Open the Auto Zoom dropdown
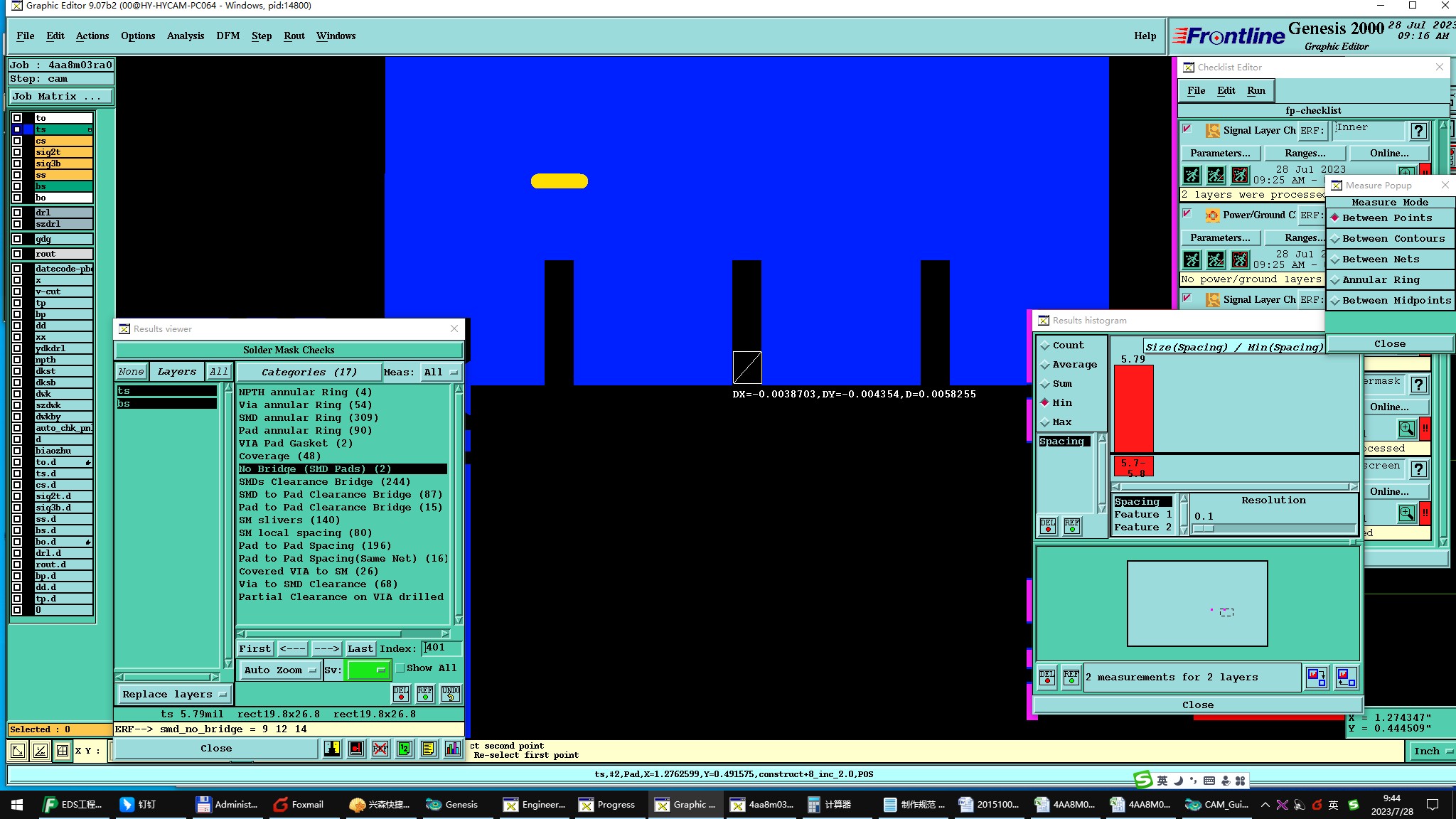This screenshot has width=1456, height=819. pyautogui.click(x=280, y=670)
